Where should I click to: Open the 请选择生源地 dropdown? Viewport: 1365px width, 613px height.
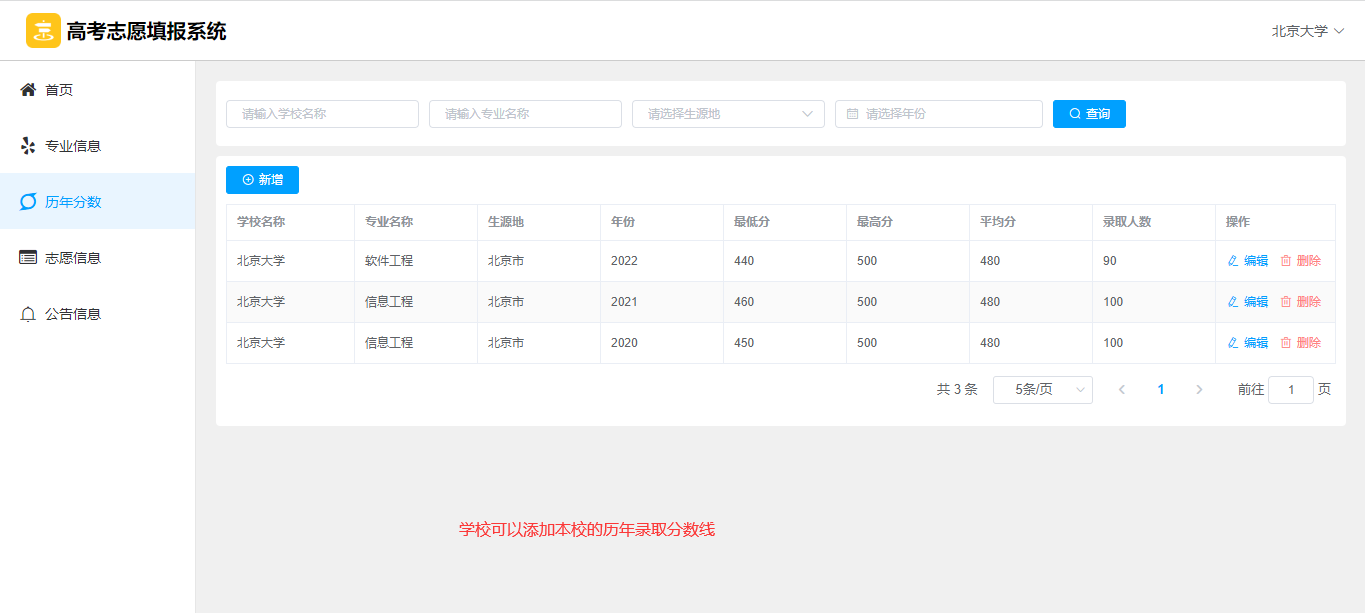click(x=727, y=114)
